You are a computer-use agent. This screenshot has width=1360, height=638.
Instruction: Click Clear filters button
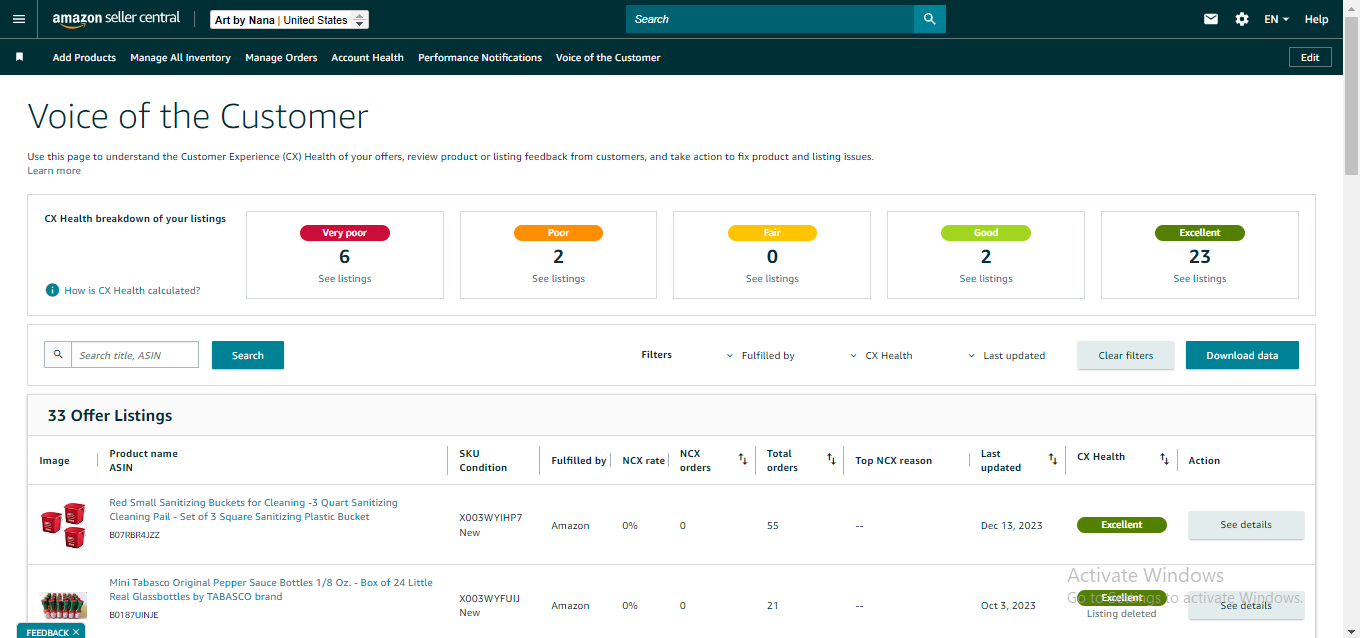[1126, 355]
